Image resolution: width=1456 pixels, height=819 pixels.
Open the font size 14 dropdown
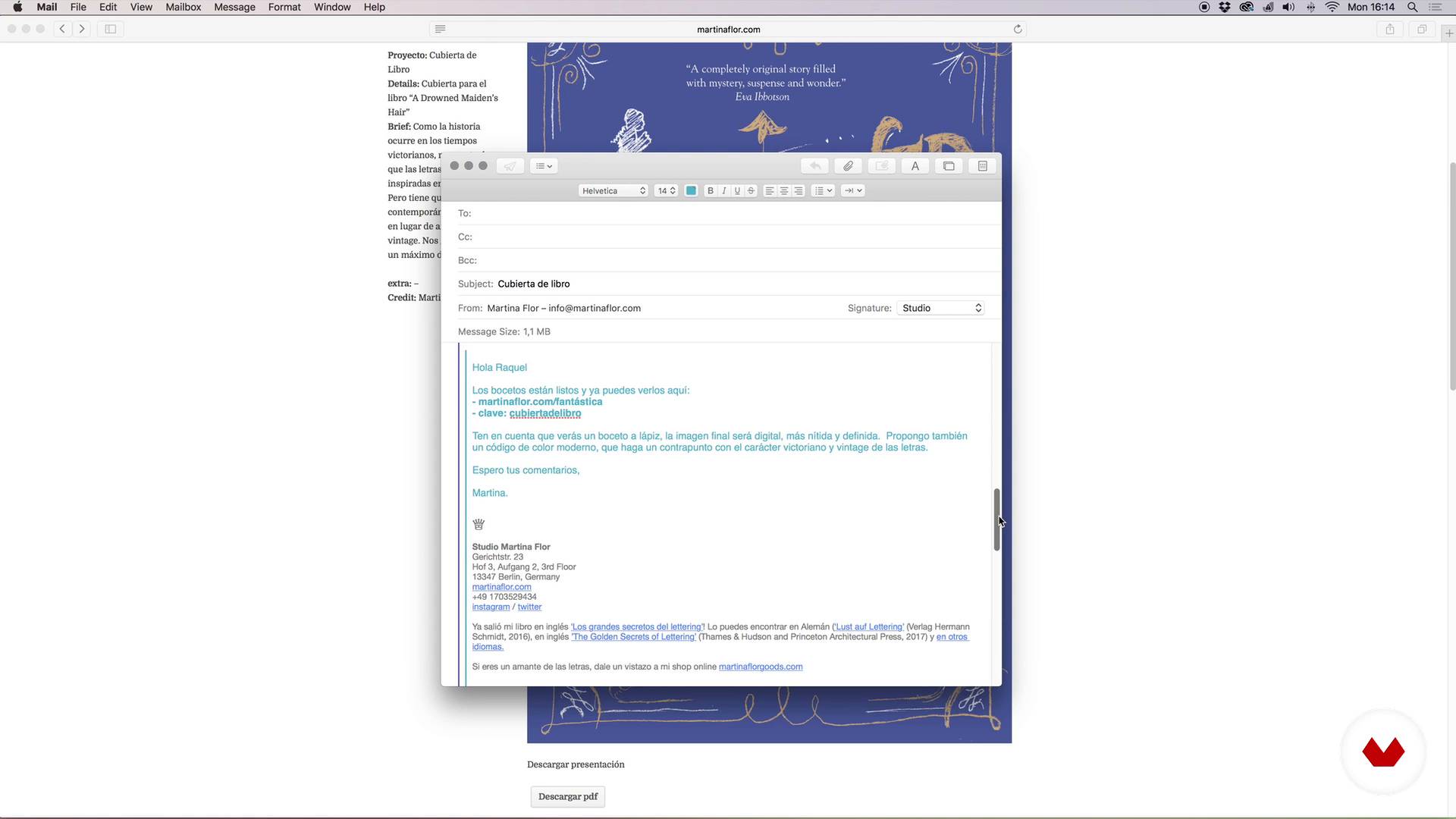[666, 191]
